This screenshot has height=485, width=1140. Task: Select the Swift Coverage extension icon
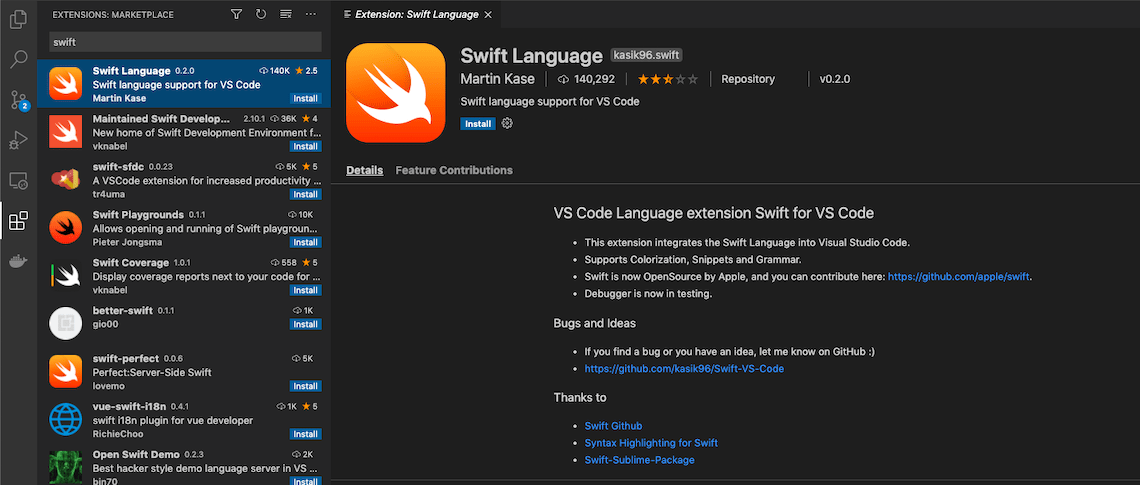[65, 276]
